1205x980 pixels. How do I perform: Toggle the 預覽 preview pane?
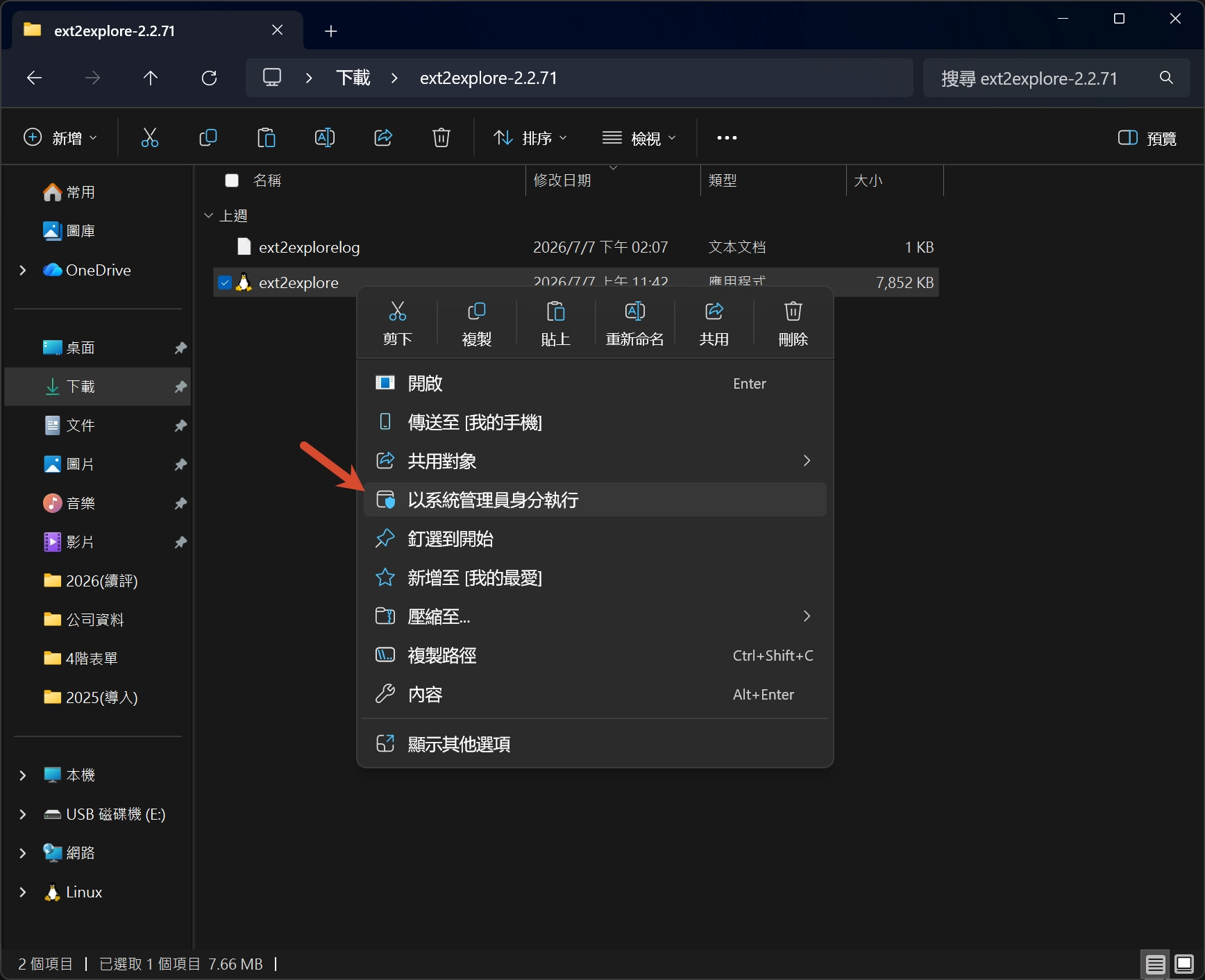pyautogui.click(x=1147, y=138)
